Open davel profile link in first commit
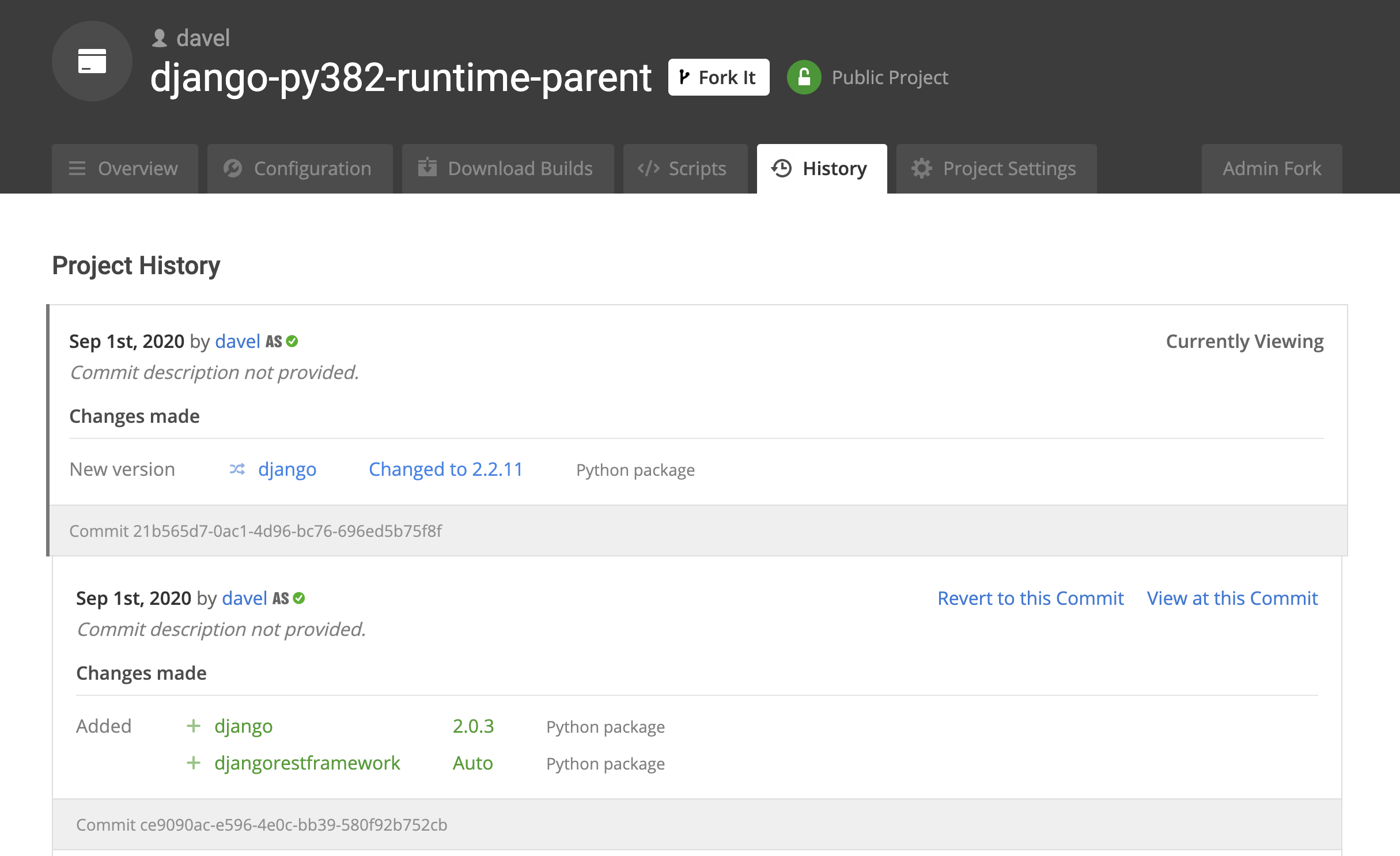 [x=237, y=341]
